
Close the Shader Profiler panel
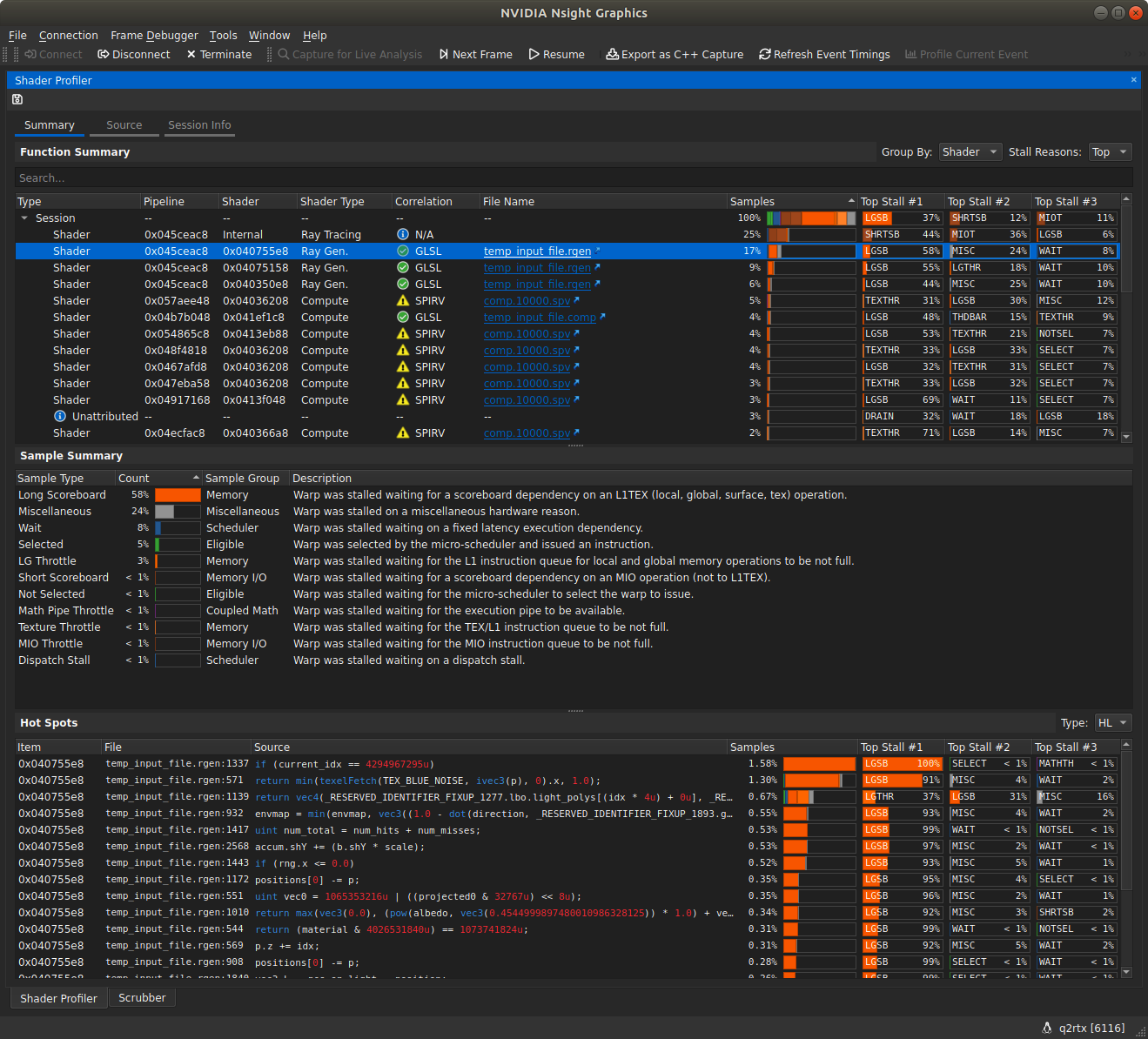pos(1133,79)
